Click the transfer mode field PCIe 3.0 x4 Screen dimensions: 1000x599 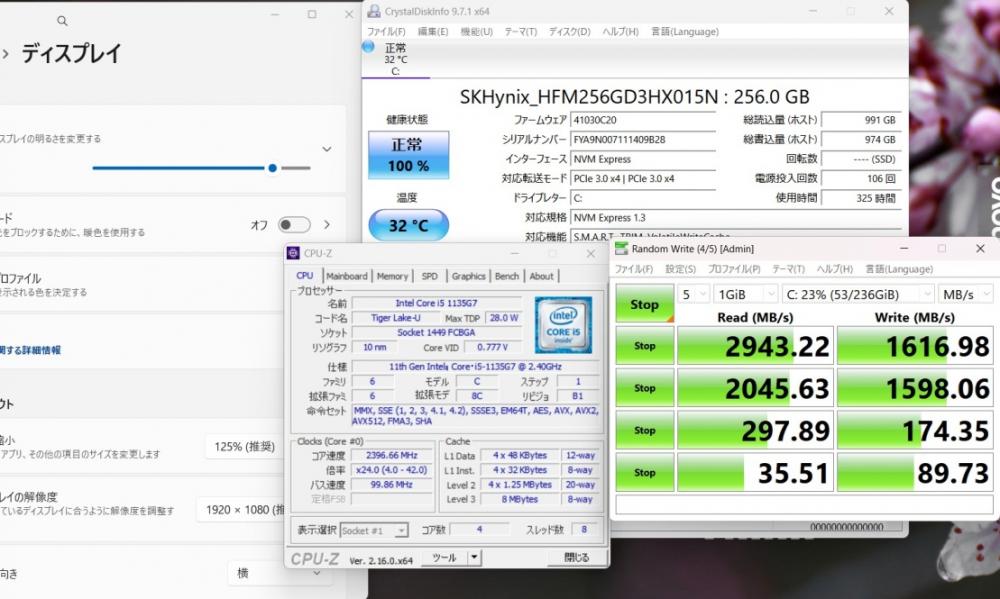coord(643,179)
